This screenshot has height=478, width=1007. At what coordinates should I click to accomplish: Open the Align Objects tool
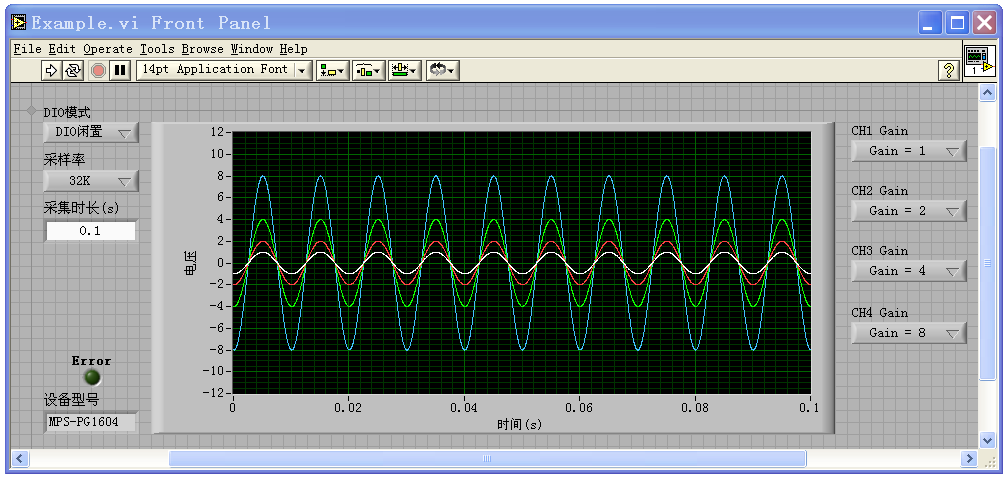pos(332,70)
